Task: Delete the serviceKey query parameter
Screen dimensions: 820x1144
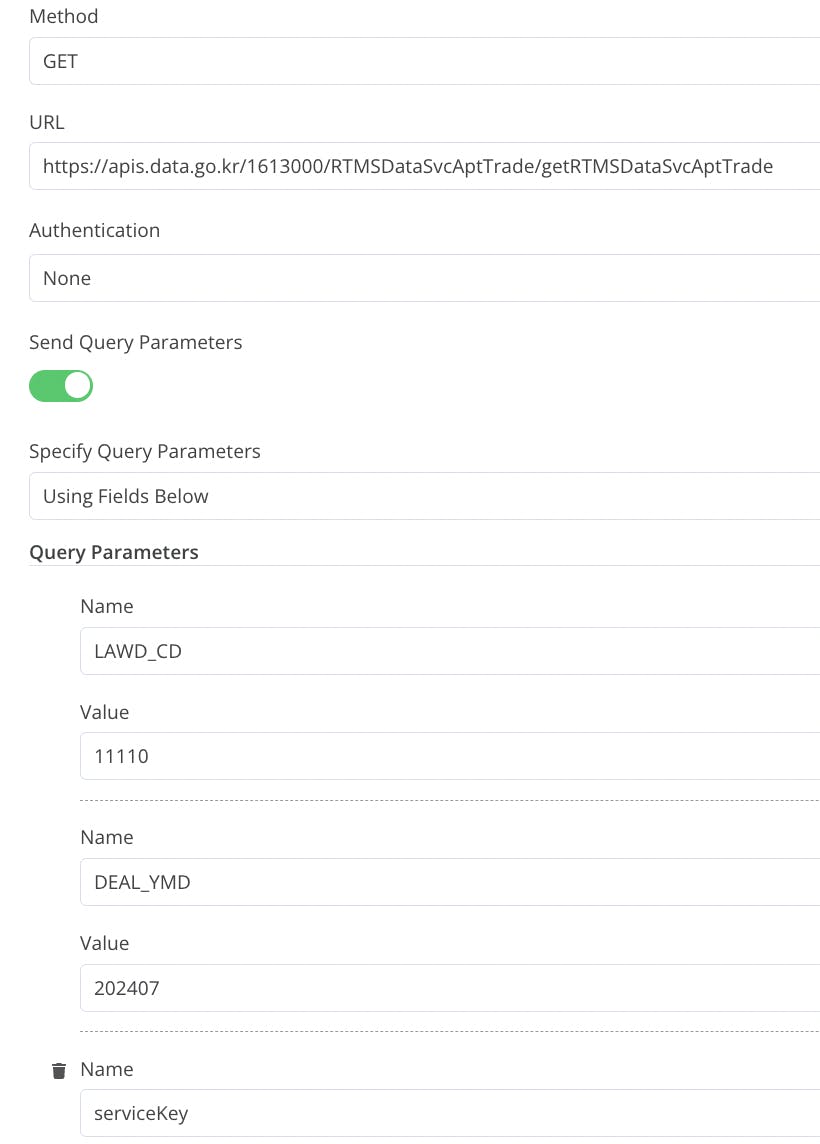Action: (x=59, y=1070)
